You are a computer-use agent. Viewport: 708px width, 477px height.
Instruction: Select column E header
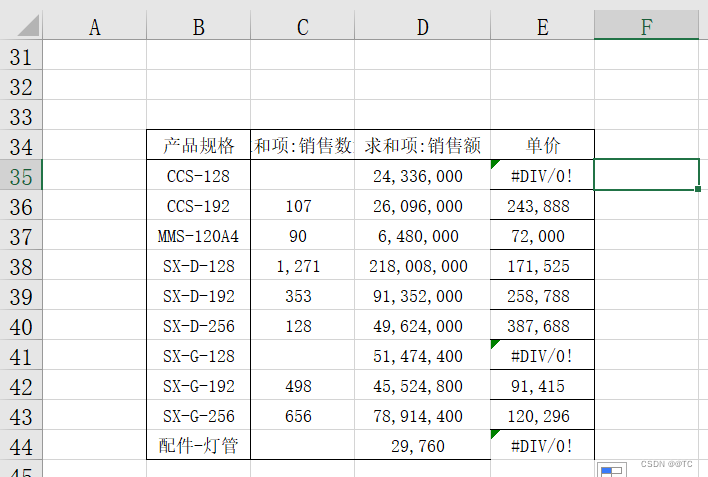[x=543, y=27]
